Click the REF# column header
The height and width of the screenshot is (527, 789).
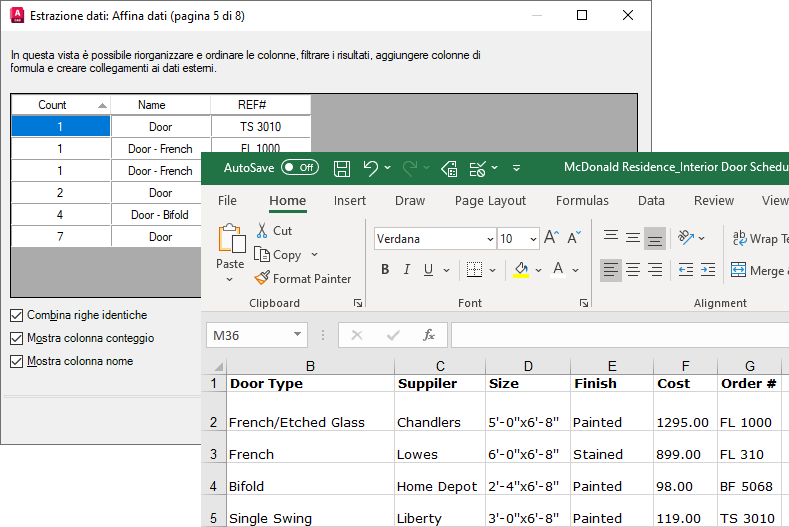(x=261, y=105)
